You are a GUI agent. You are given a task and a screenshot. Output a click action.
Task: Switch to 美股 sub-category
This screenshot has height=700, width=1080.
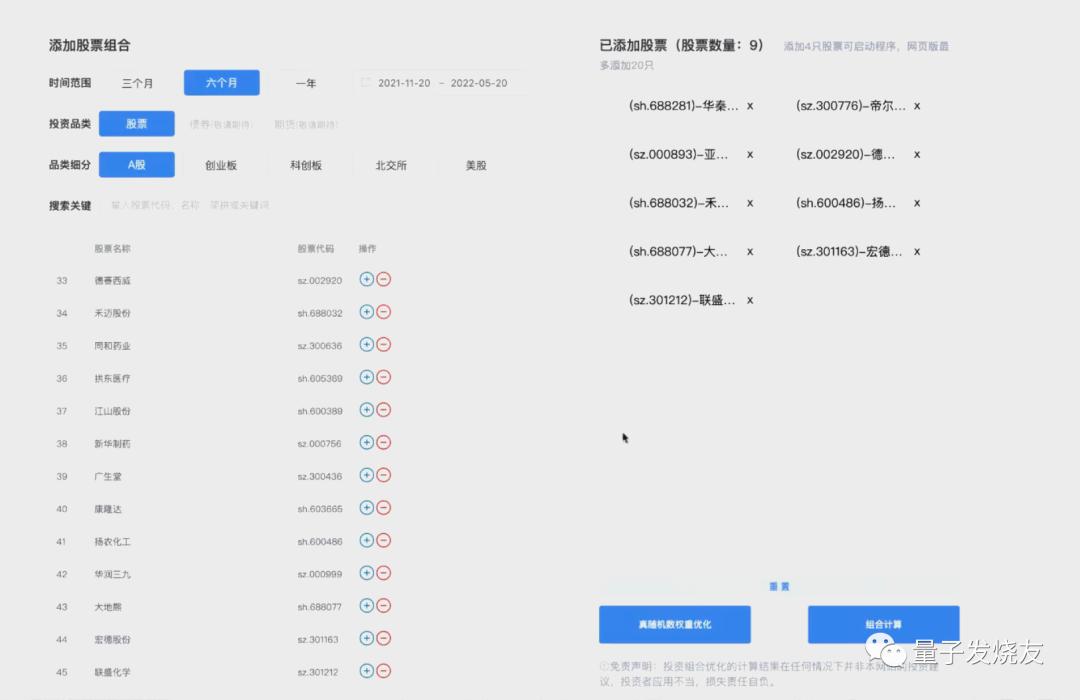(476, 165)
